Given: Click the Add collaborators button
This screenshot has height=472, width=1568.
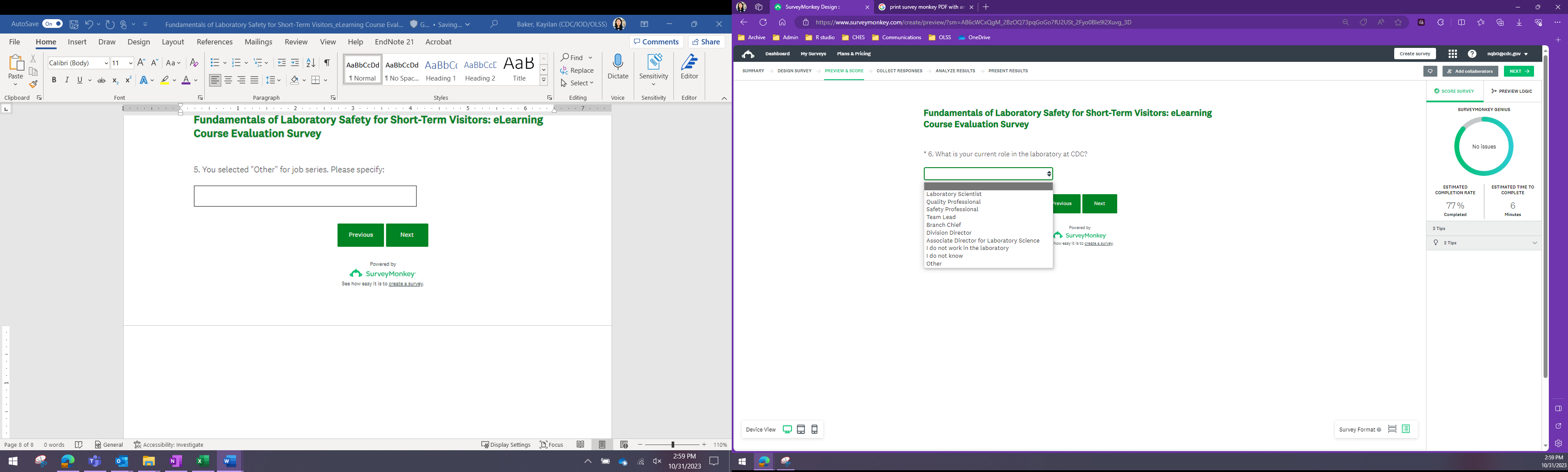Looking at the screenshot, I should coord(1470,72).
